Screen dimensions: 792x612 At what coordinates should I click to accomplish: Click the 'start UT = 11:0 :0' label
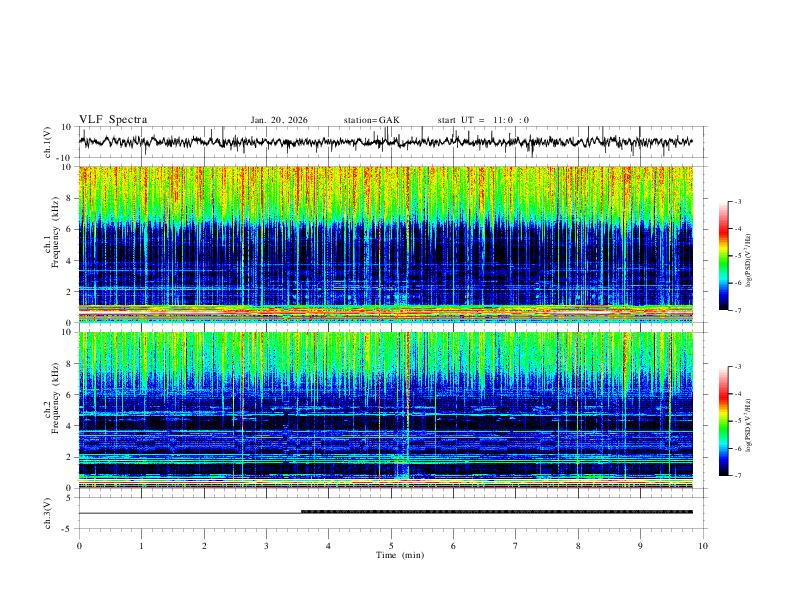(x=483, y=120)
